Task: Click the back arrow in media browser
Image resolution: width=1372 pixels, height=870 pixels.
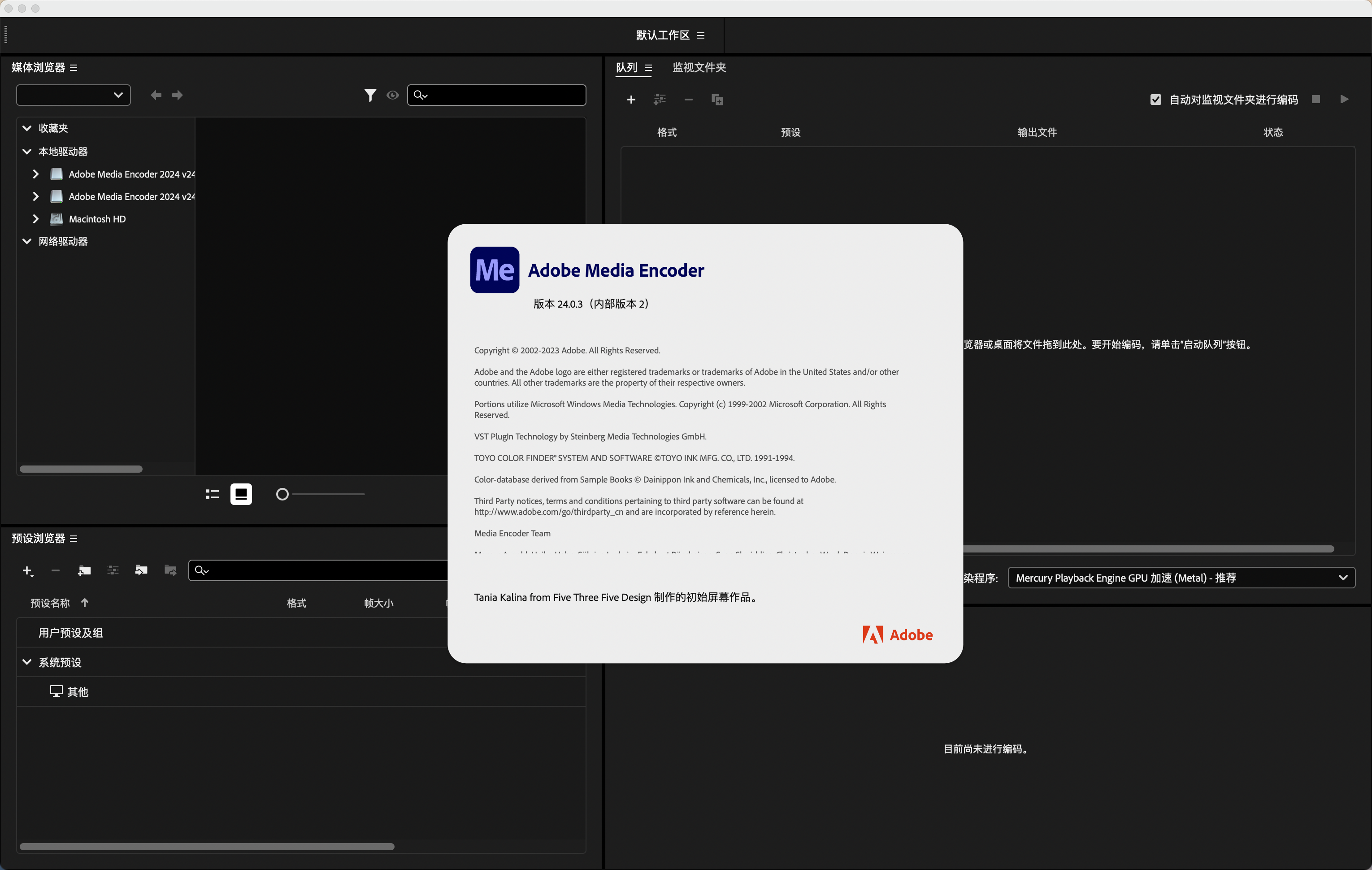Action: click(x=156, y=95)
